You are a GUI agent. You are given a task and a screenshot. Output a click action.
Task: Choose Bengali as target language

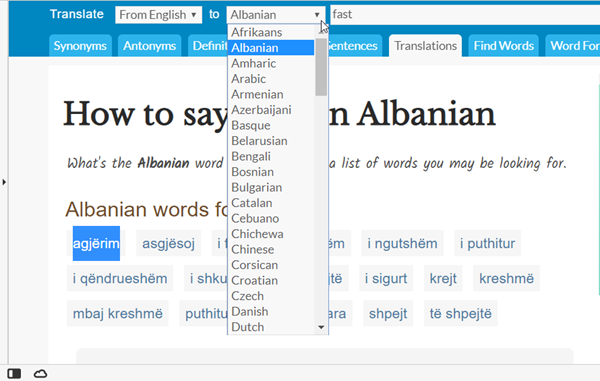(x=271, y=156)
